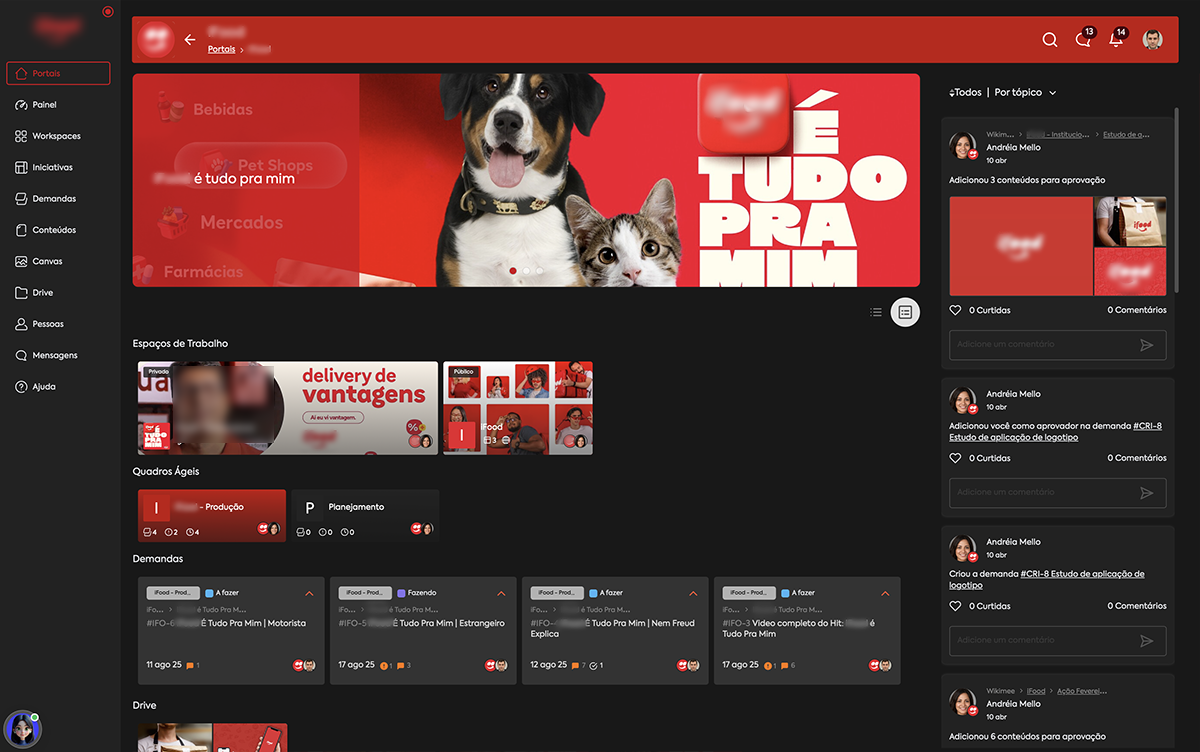Screen dimensions: 1200x752
Task: Select Workspaces in the sidebar
Action: tap(57, 135)
